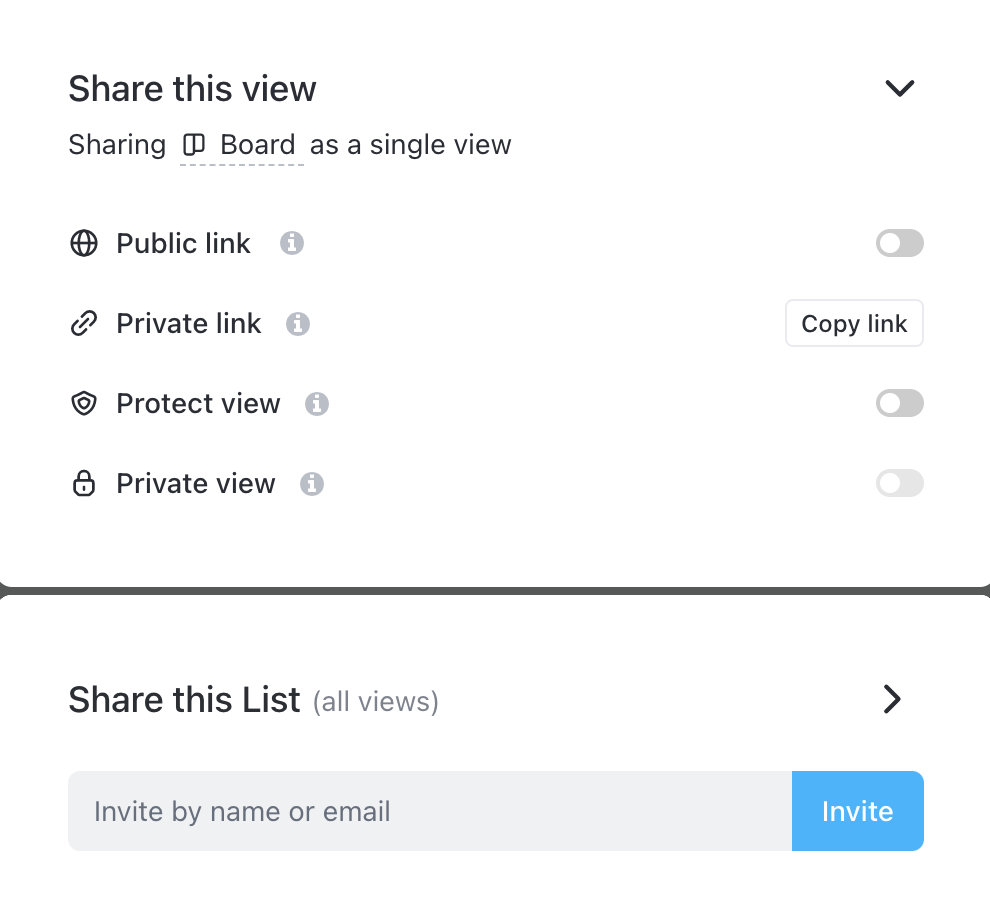
Task: Click the shield icon beside Protect view
Action: [x=84, y=404]
